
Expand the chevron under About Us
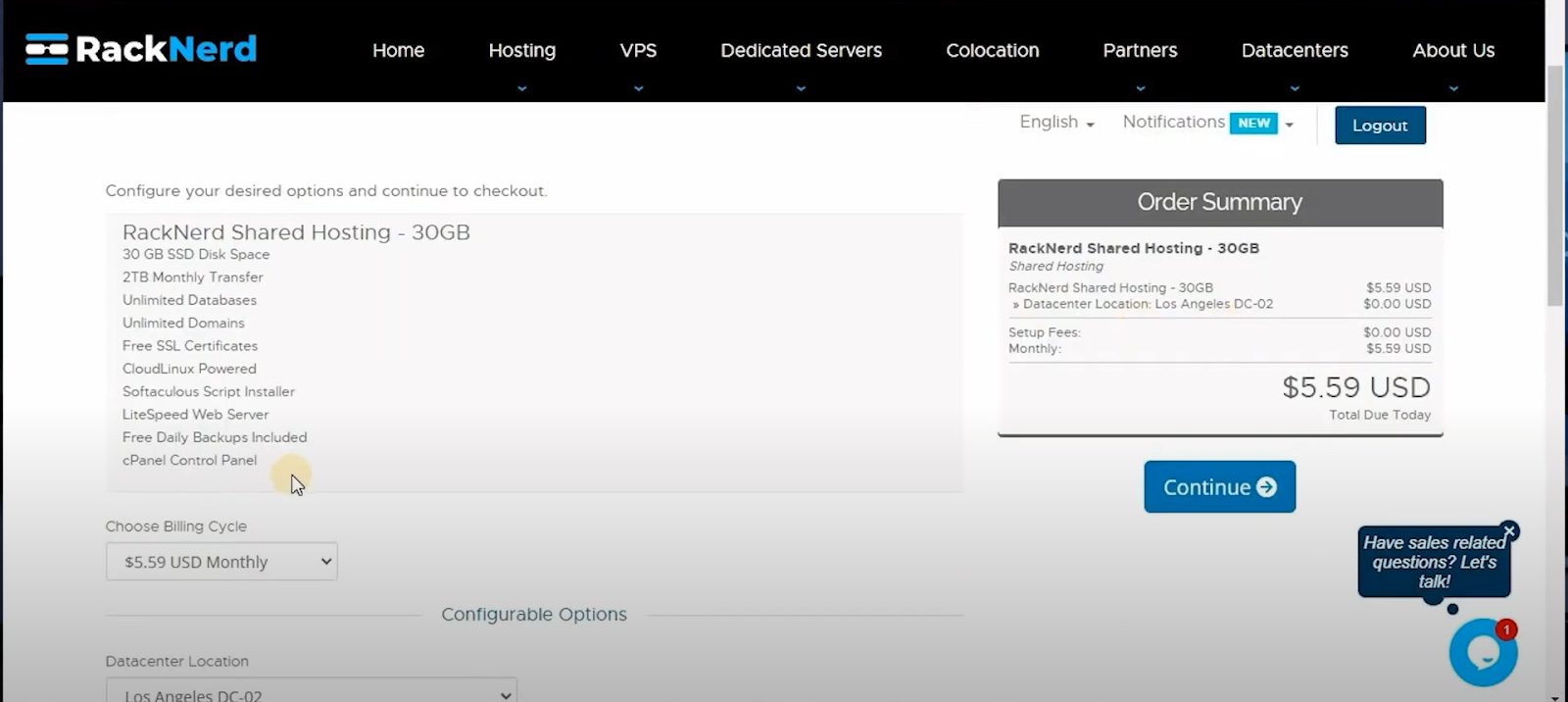1453,88
